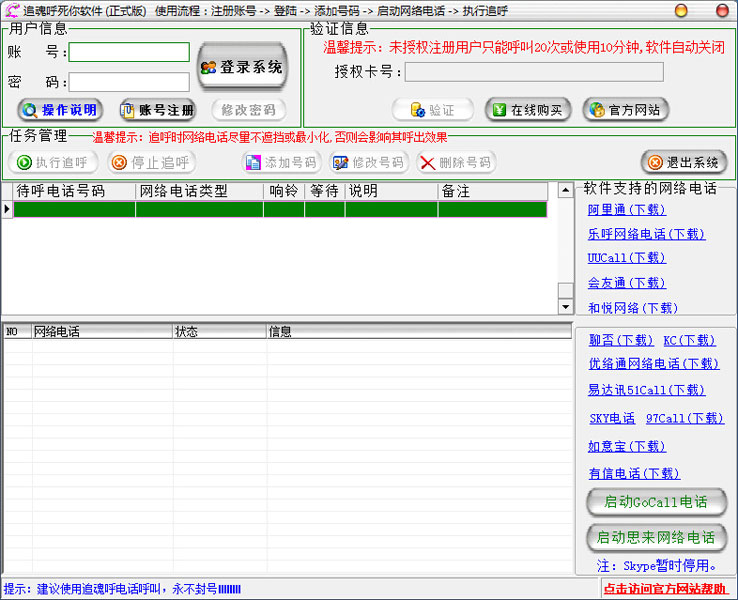Click the 信息 column header in log
Image resolution: width=738 pixels, height=600 pixels.
[x=419, y=332]
